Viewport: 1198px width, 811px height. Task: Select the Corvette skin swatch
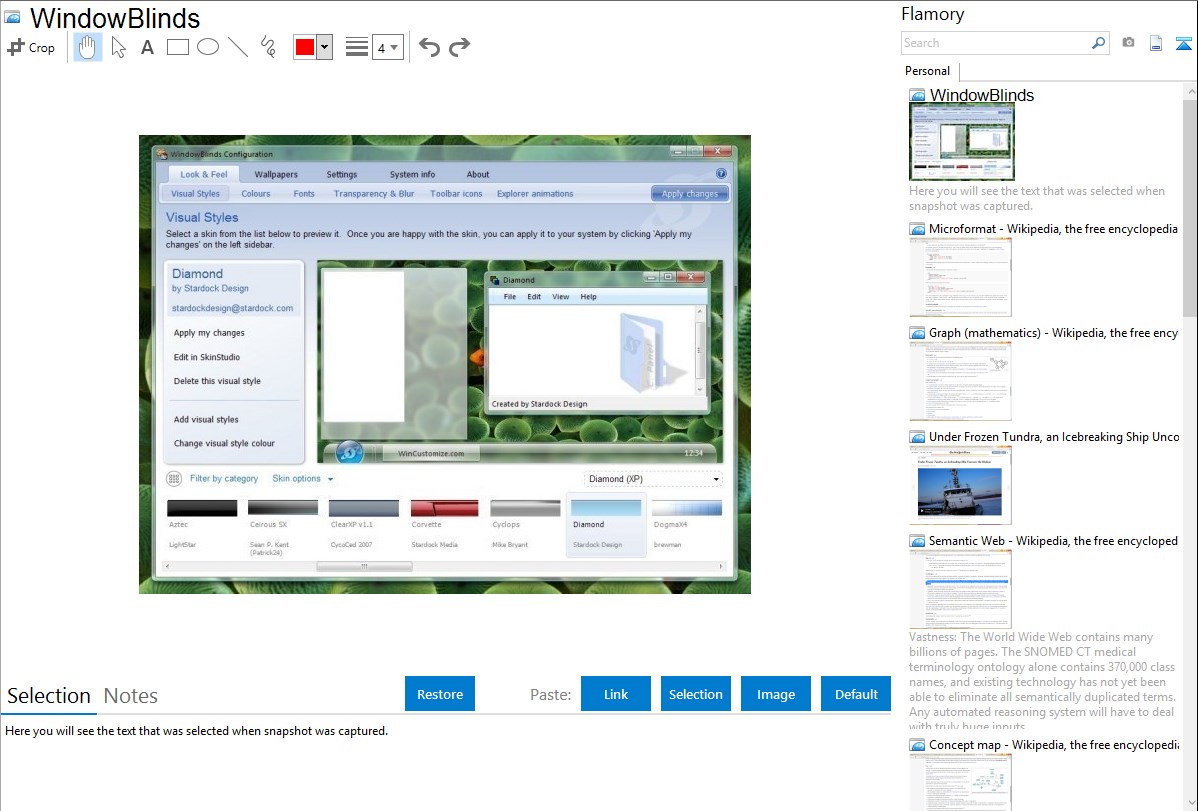[x=444, y=508]
